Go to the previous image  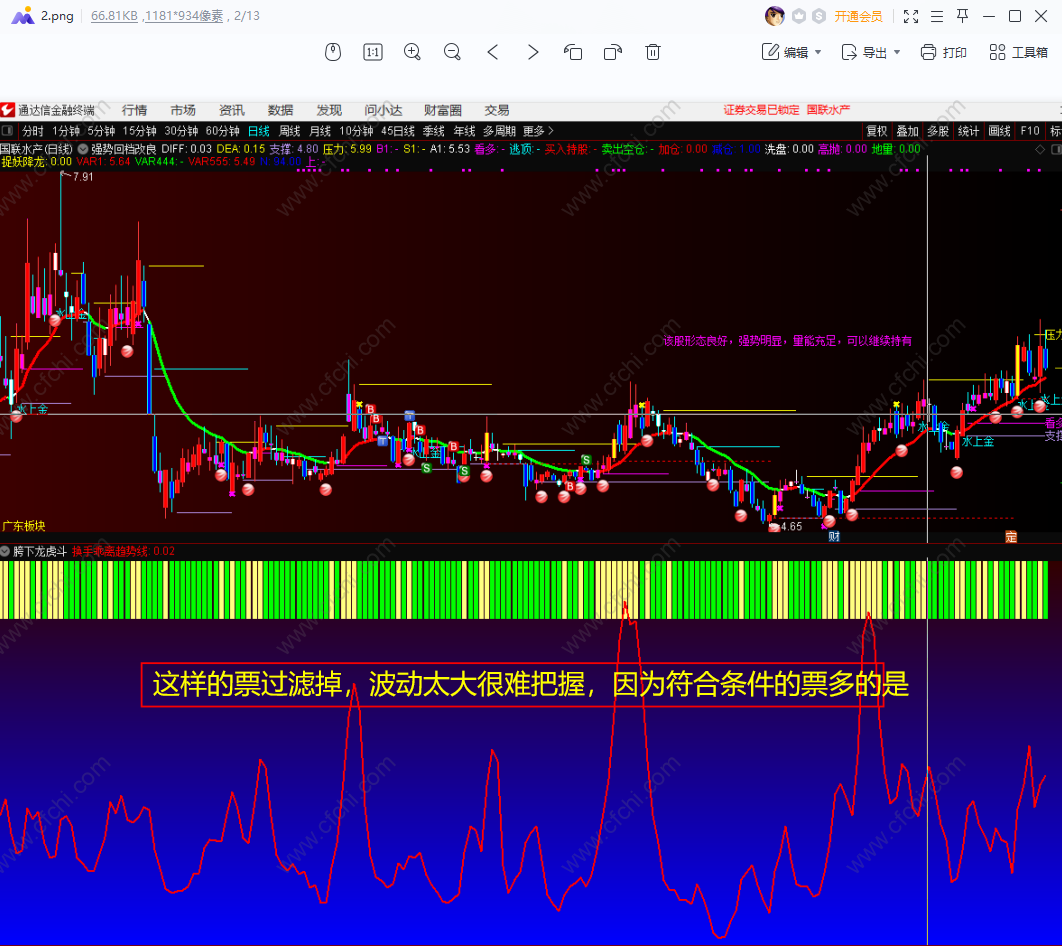pyautogui.click(x=493, y=52)
